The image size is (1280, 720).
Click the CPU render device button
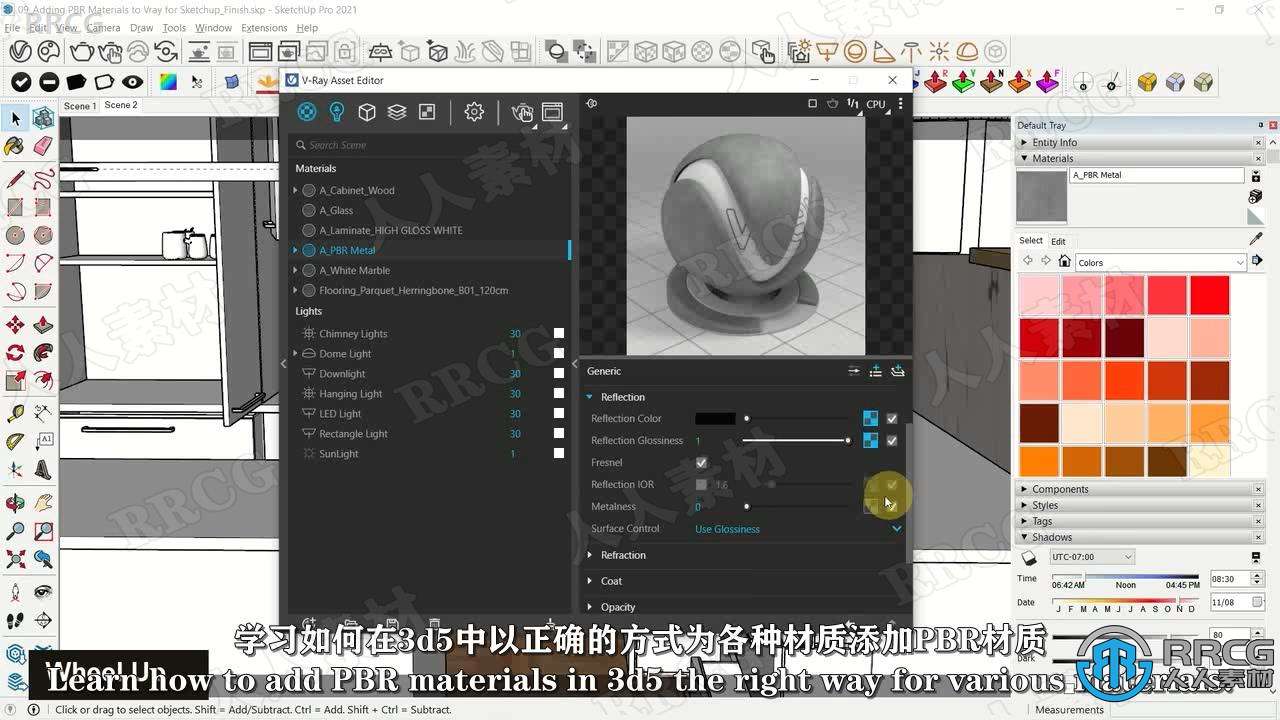pos(876,103)
